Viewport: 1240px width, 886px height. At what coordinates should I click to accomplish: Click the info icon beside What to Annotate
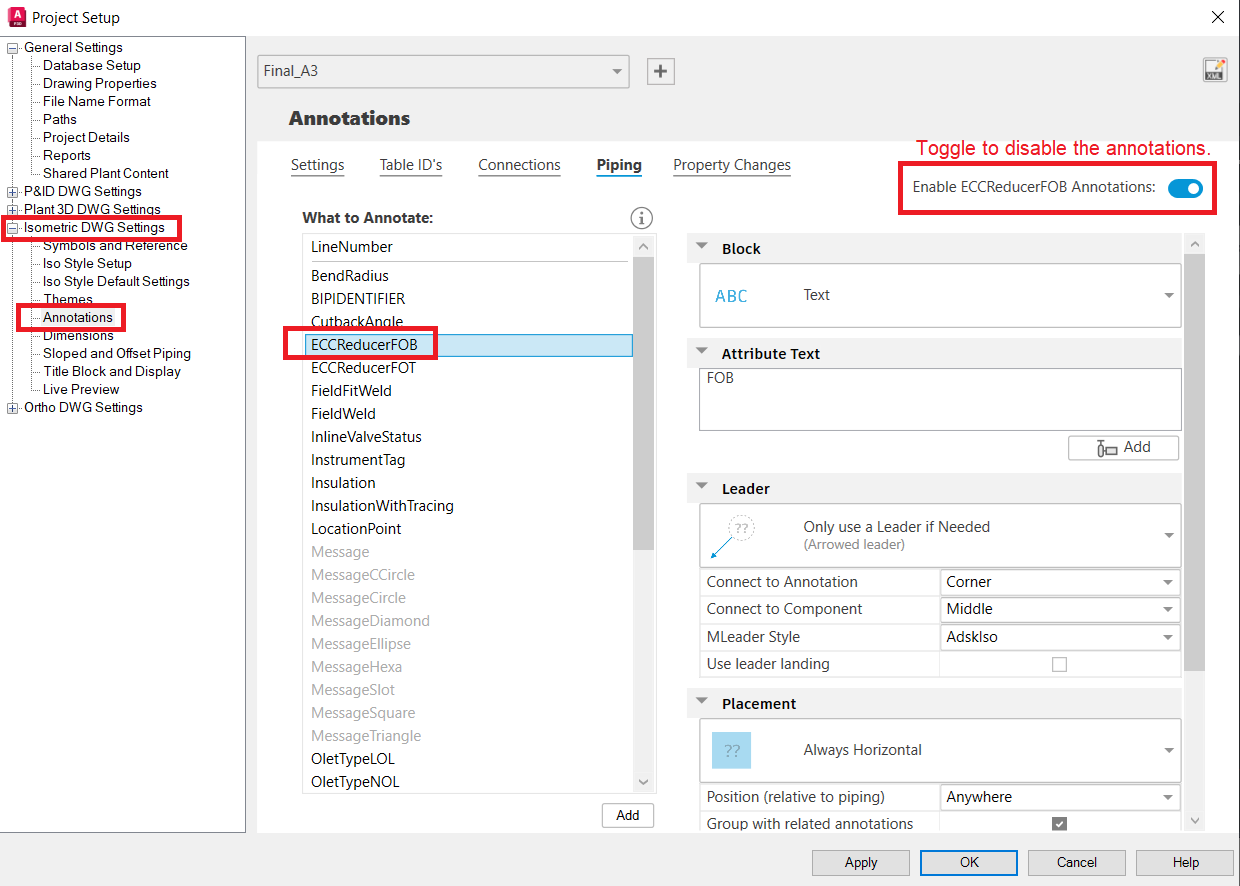(641, 217)
